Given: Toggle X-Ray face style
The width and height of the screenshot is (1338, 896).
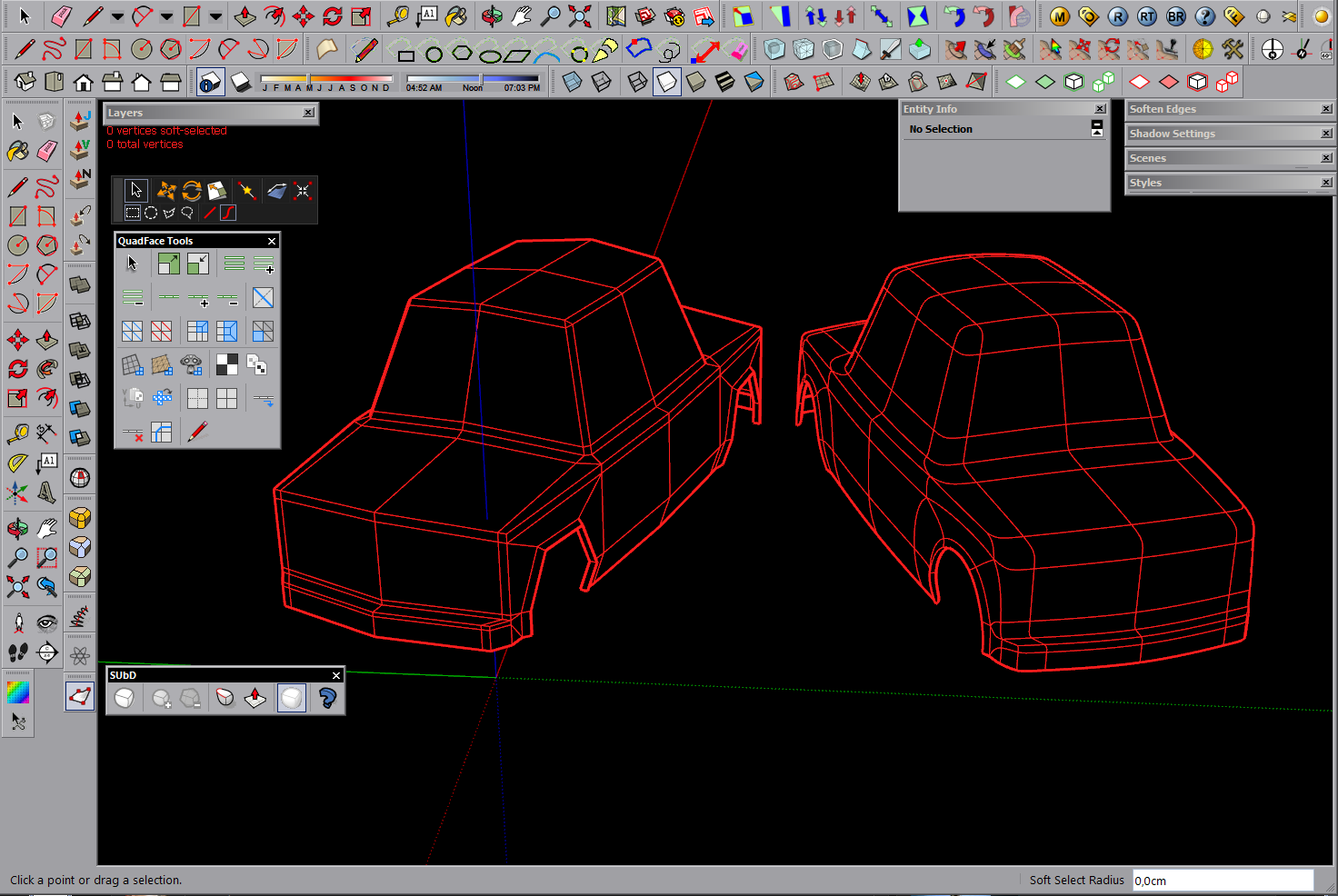Looking at the screenshot, I should (572, 83).
